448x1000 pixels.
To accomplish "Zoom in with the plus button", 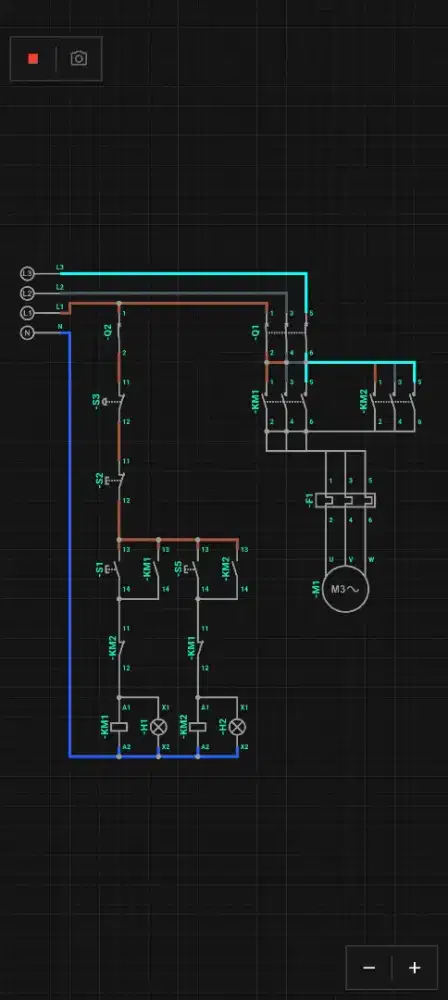I will pyautogui.click(x=415, y=967).
